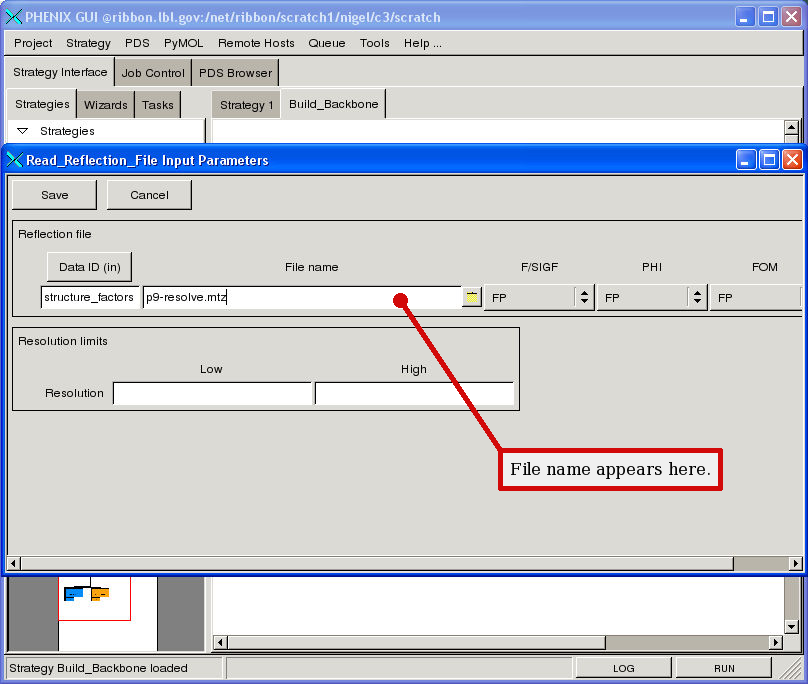Open the PyMOL menu
The height and width of the screenshot is (684, 808).
[x=183, y=43]
